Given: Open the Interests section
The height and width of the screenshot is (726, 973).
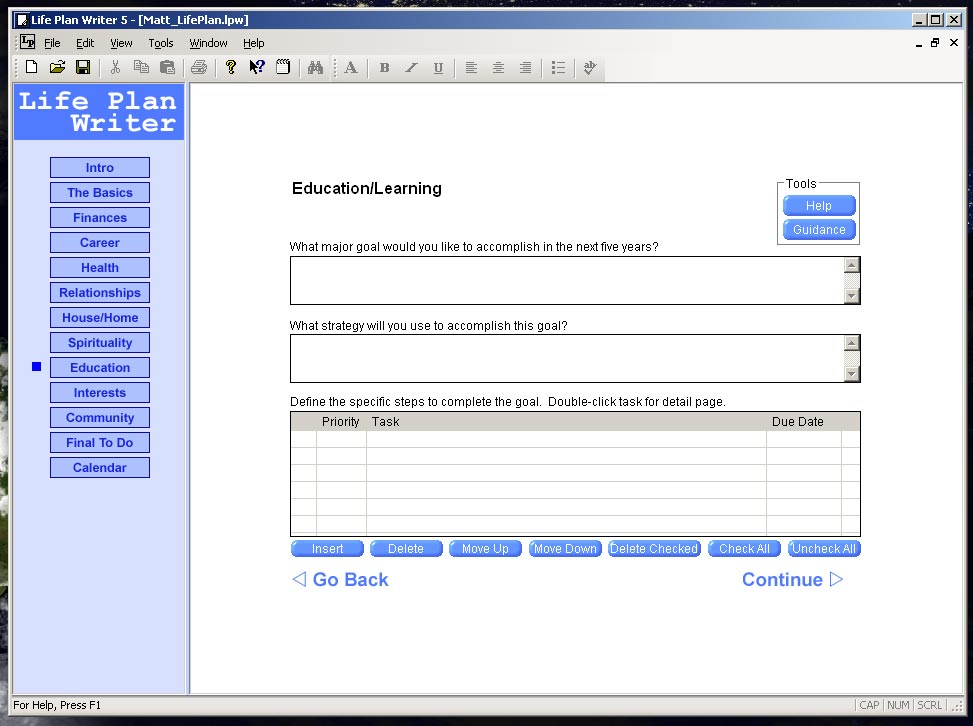Looking at the screenshot, I should [100, 393].
